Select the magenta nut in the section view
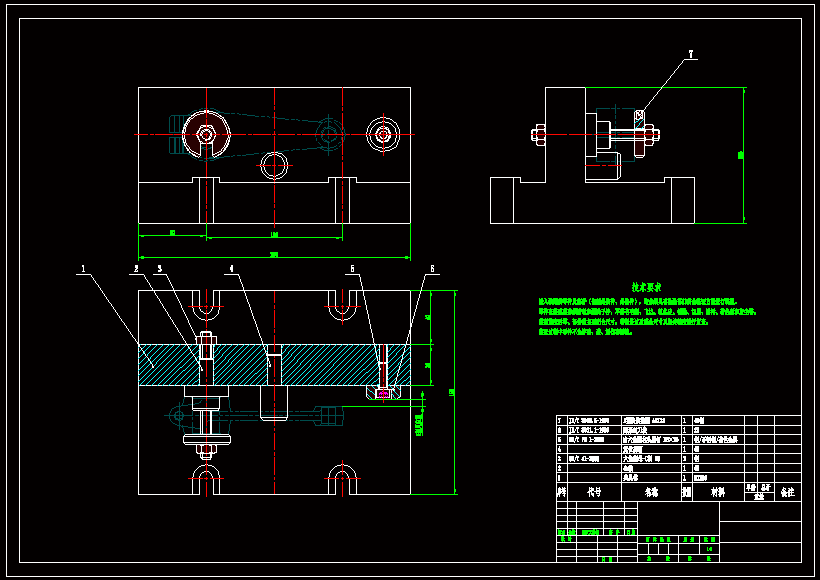The width and height of the screenshot is (820, 580). (382, 394)
